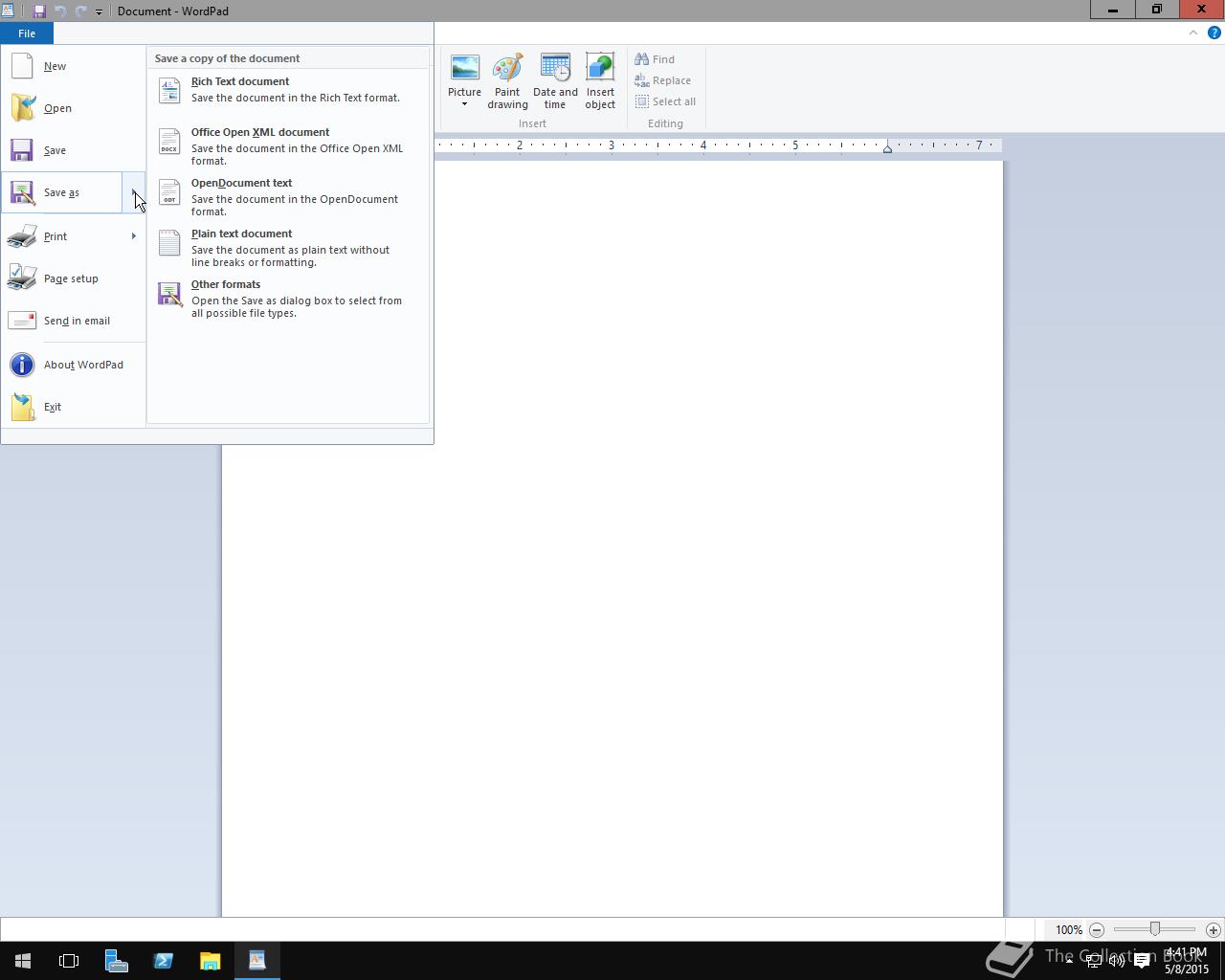The image size is (1225, 980).
Task: Click zoom in plus button
Action: click(x=1214, y=929)
